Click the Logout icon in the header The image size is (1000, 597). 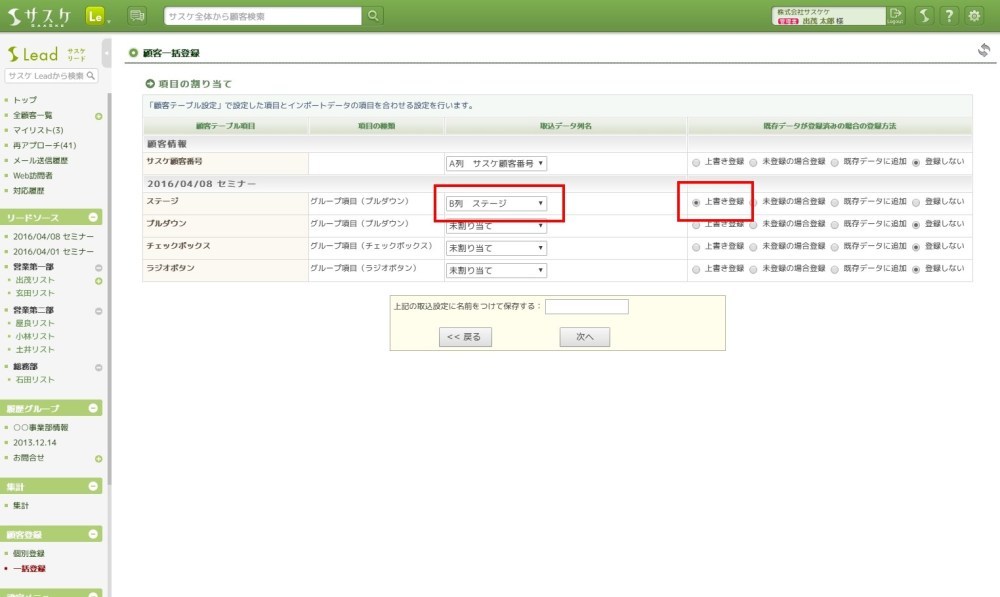tap(895, 15)
